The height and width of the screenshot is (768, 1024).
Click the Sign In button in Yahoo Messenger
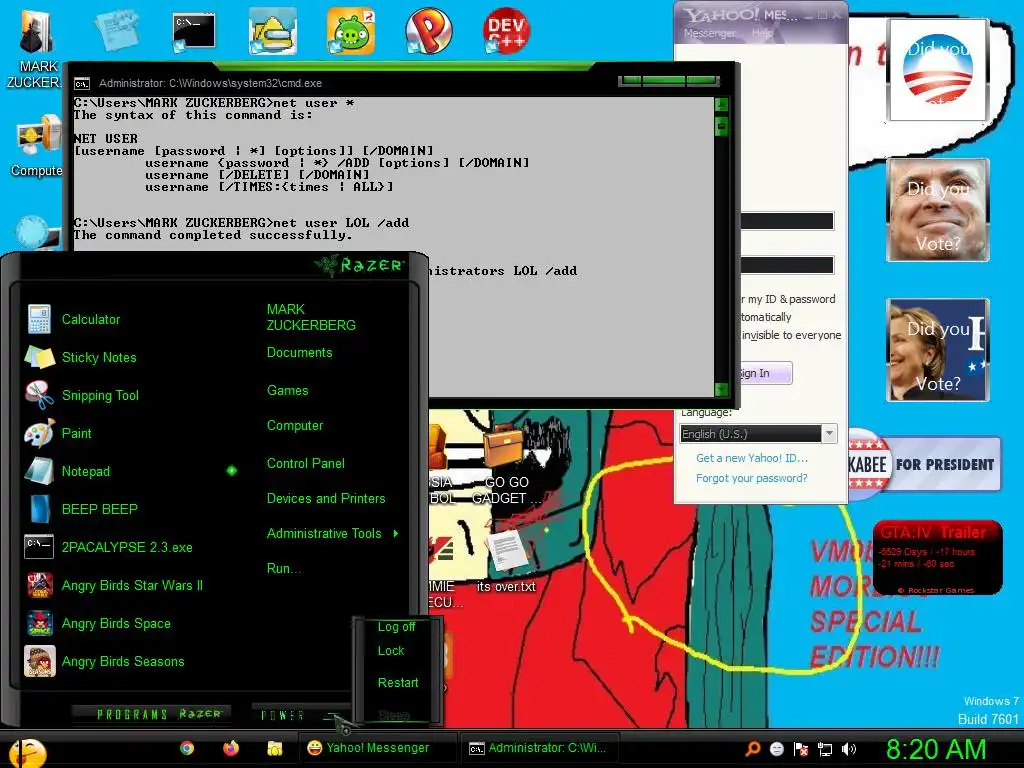[x=765, y=373]
